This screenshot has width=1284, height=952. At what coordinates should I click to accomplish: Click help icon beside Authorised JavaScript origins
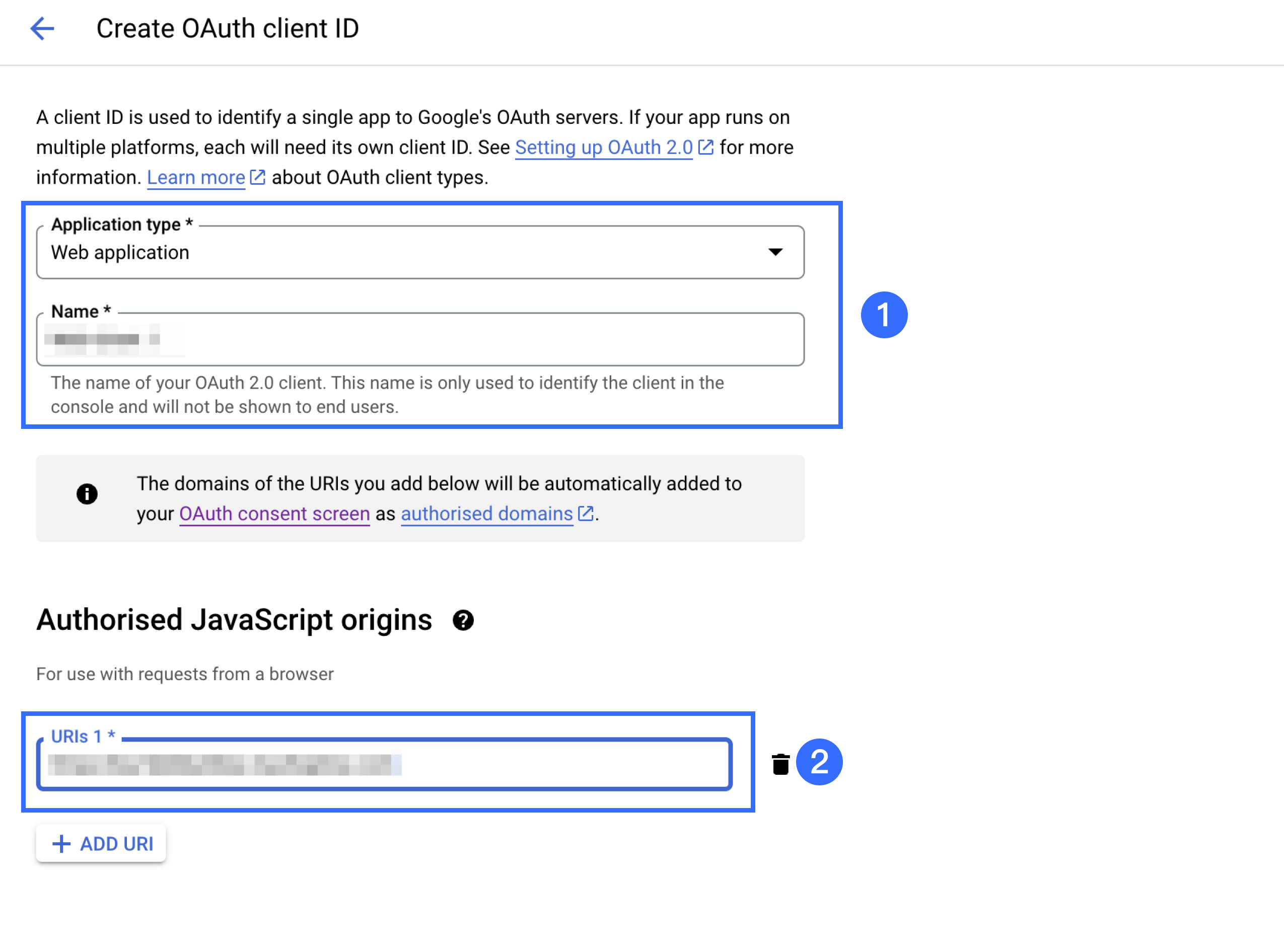[x=463, y=620]
